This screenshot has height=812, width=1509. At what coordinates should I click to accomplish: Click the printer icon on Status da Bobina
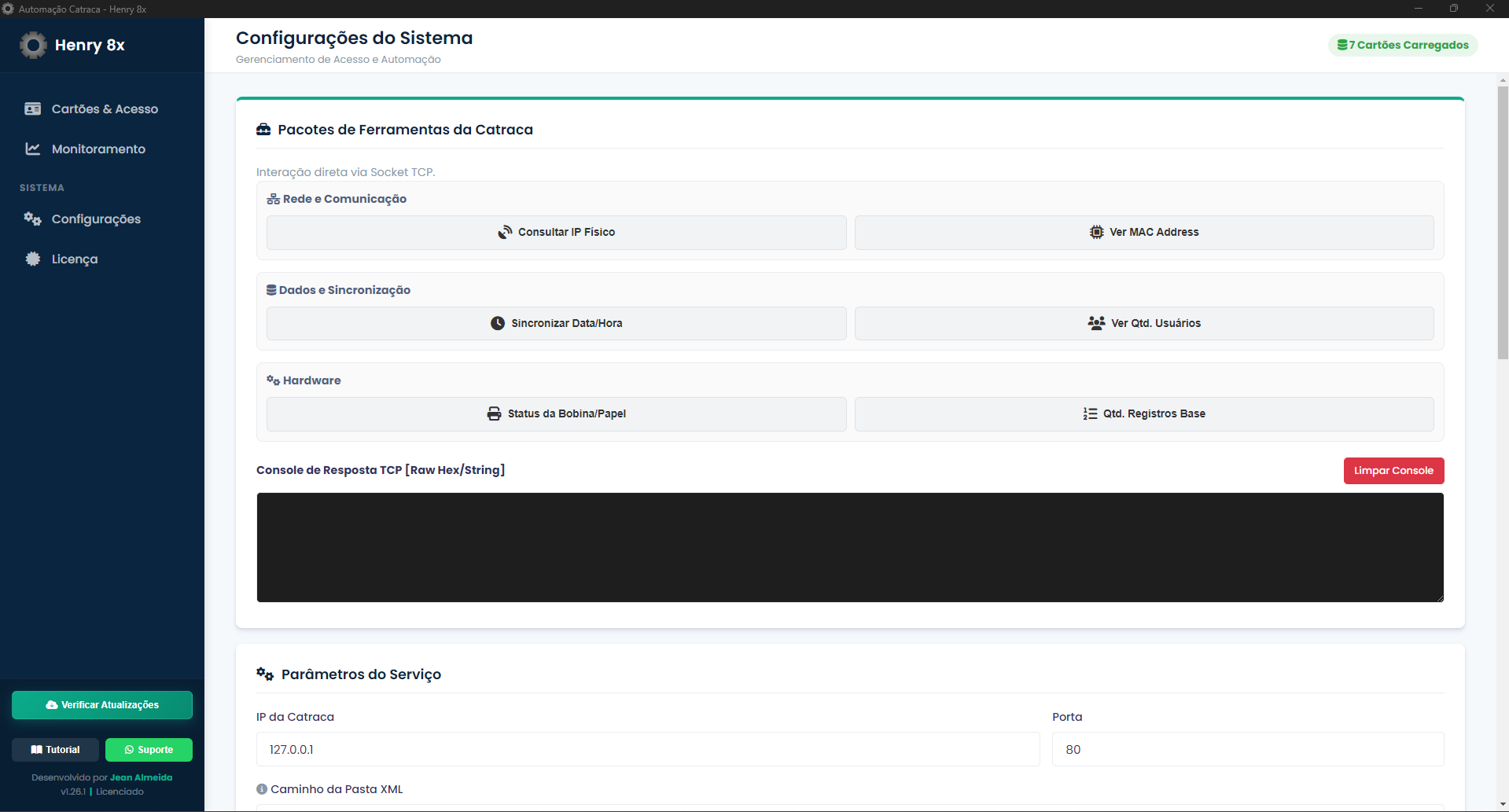click(494, 413)
